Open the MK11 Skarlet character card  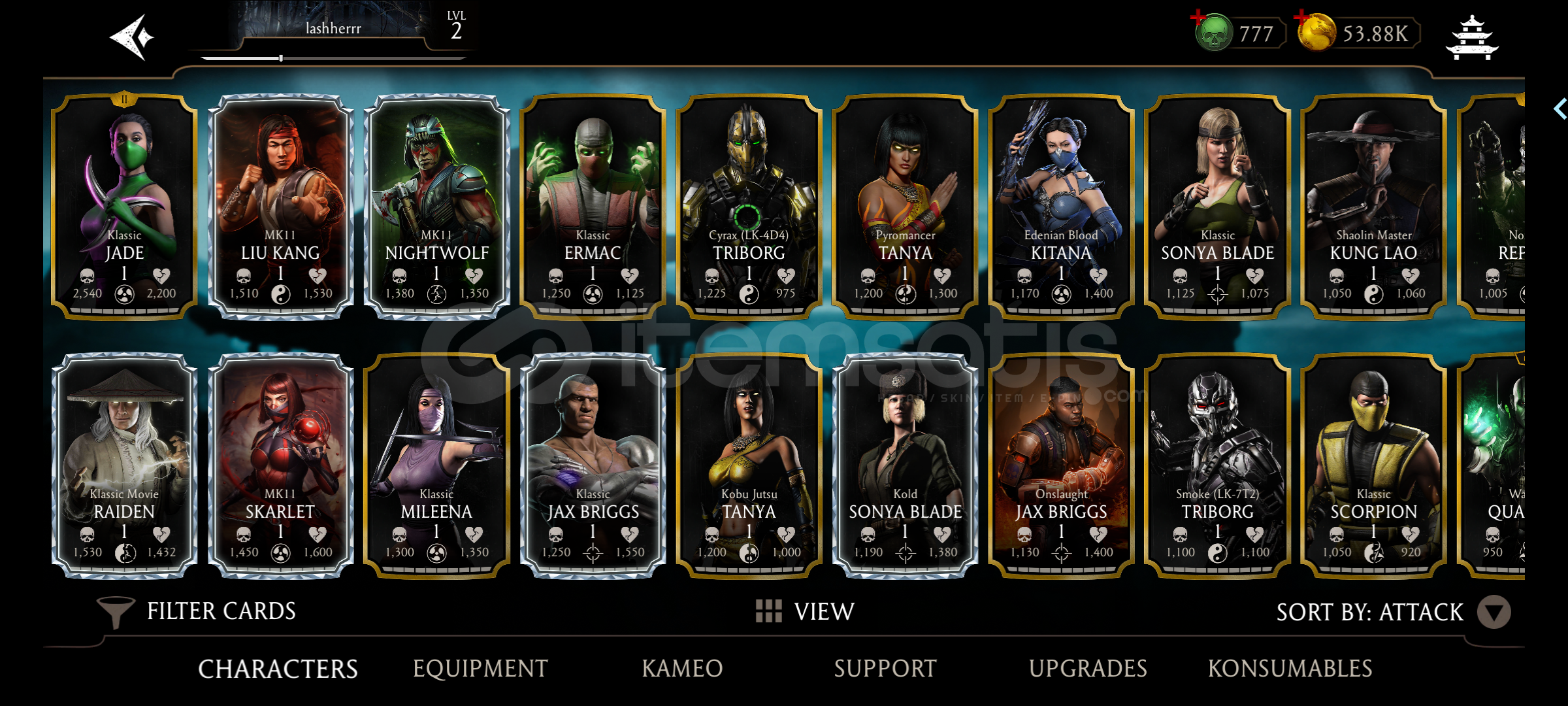pos(280,466)
